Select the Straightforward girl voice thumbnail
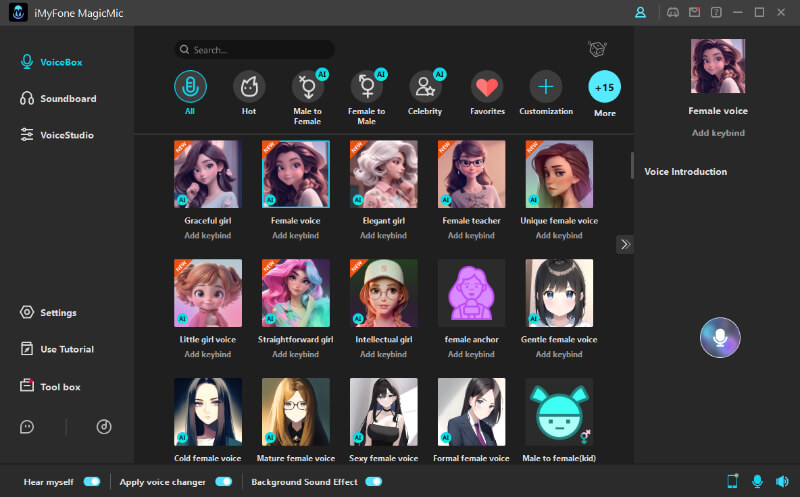This screenshot has width=800, height=497. tap(296, 293)
